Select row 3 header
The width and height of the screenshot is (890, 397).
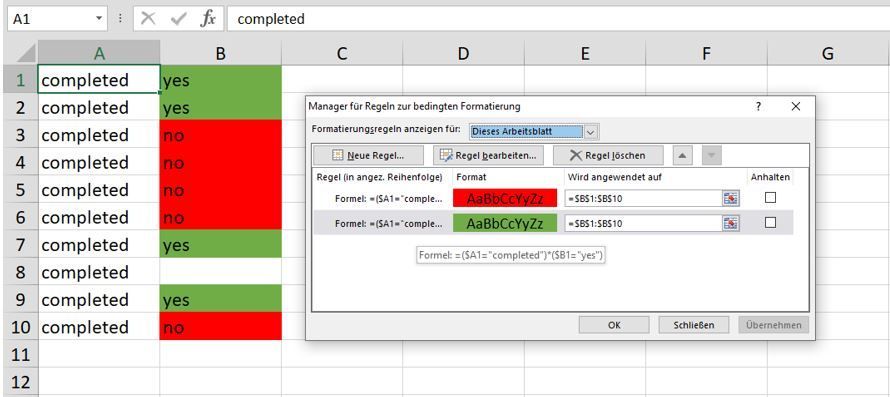pos(20,135)
